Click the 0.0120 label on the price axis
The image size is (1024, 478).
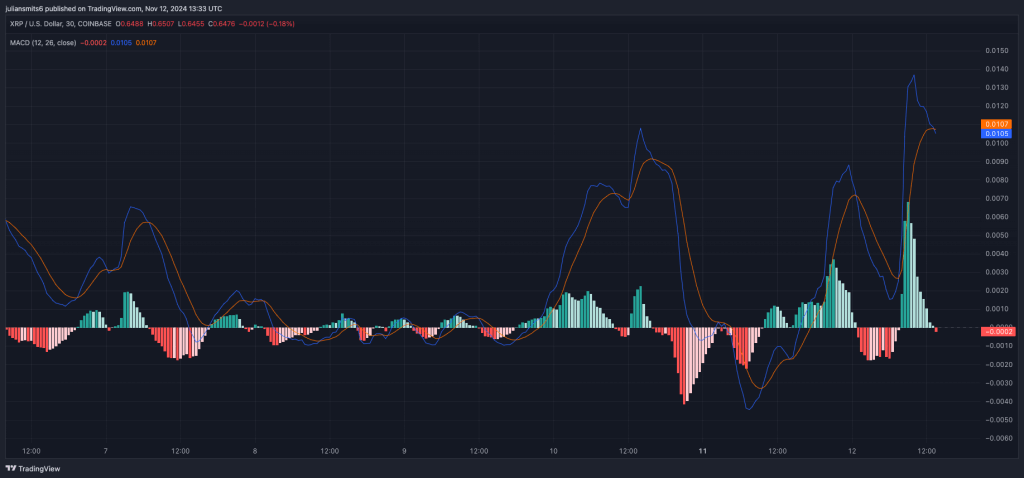pos(997,106)
